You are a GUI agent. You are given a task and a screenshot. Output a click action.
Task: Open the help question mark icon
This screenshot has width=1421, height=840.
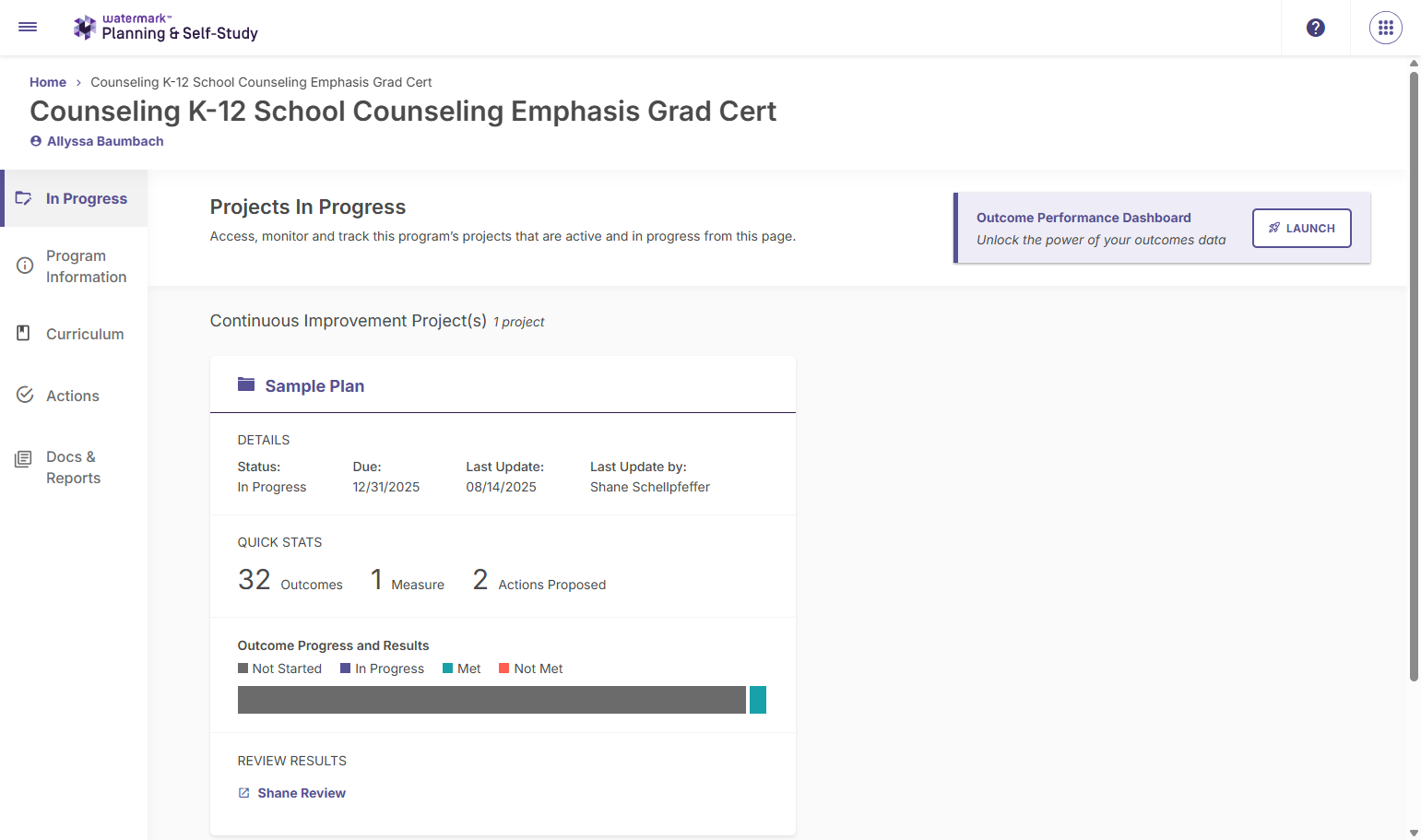[1316, 28]
